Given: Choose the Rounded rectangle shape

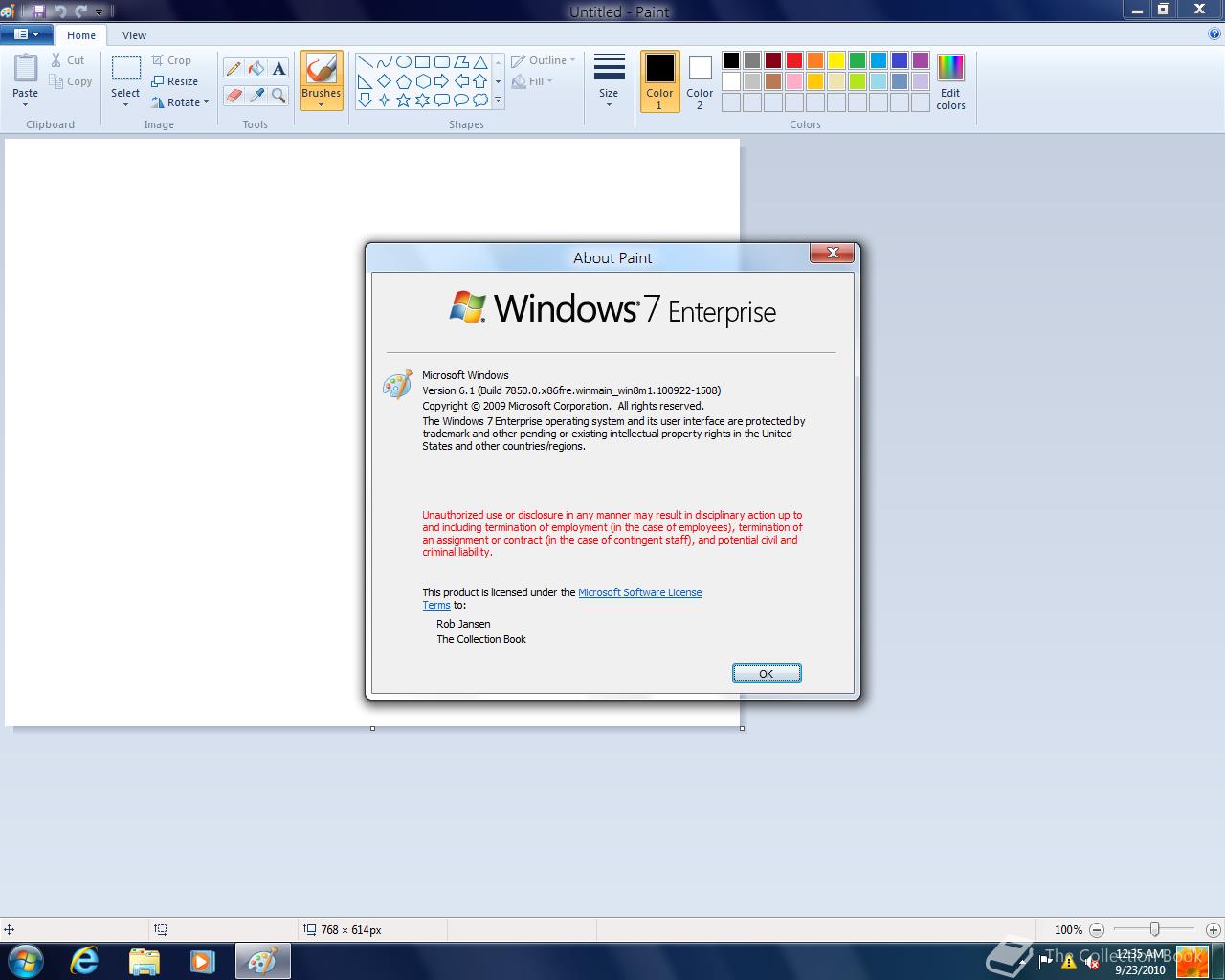Looking at the screenshot, I should click(x=442, y=62).
